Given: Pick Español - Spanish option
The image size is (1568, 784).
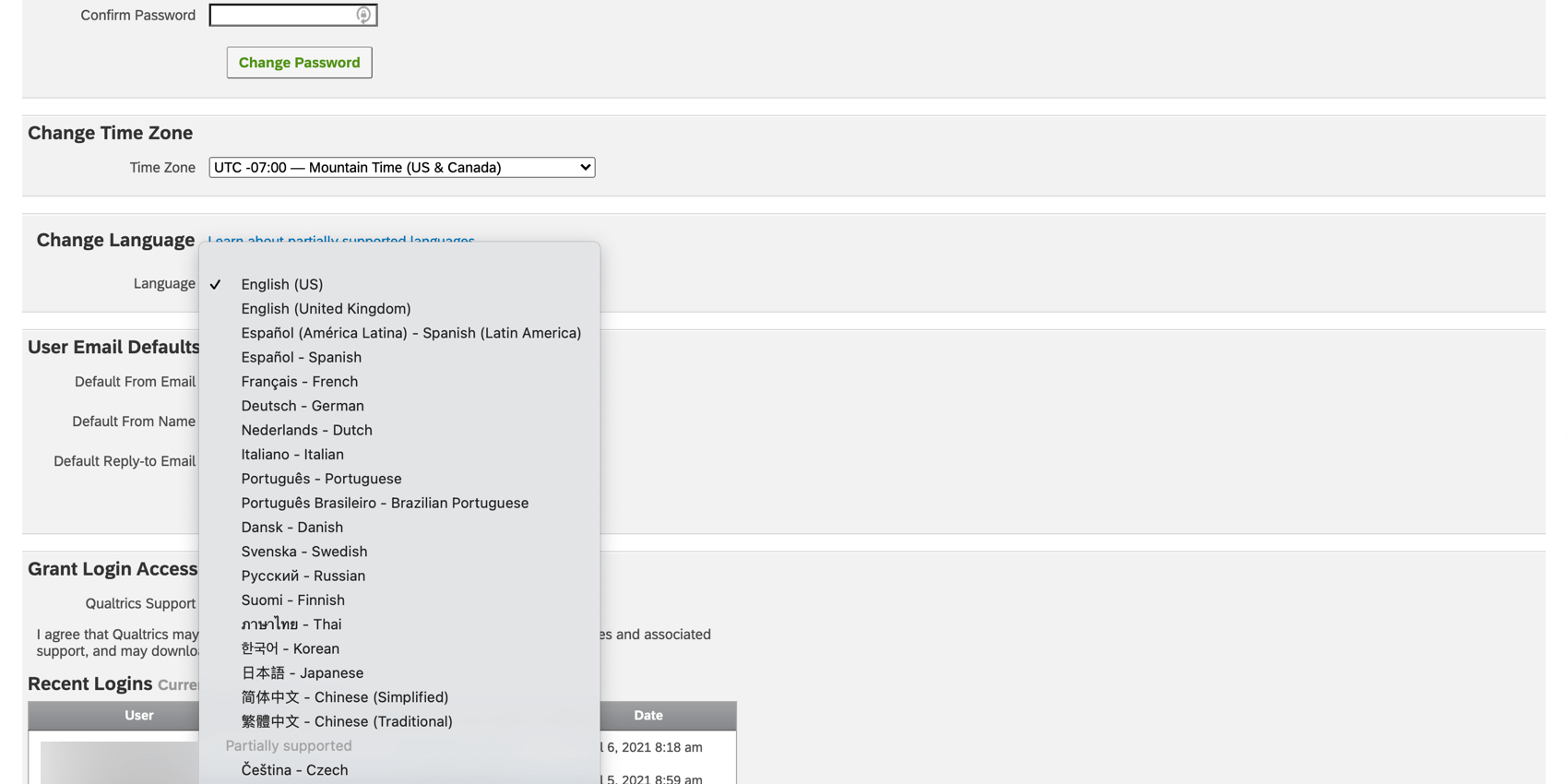Looking at the screenshot, I should pos(301,357).
